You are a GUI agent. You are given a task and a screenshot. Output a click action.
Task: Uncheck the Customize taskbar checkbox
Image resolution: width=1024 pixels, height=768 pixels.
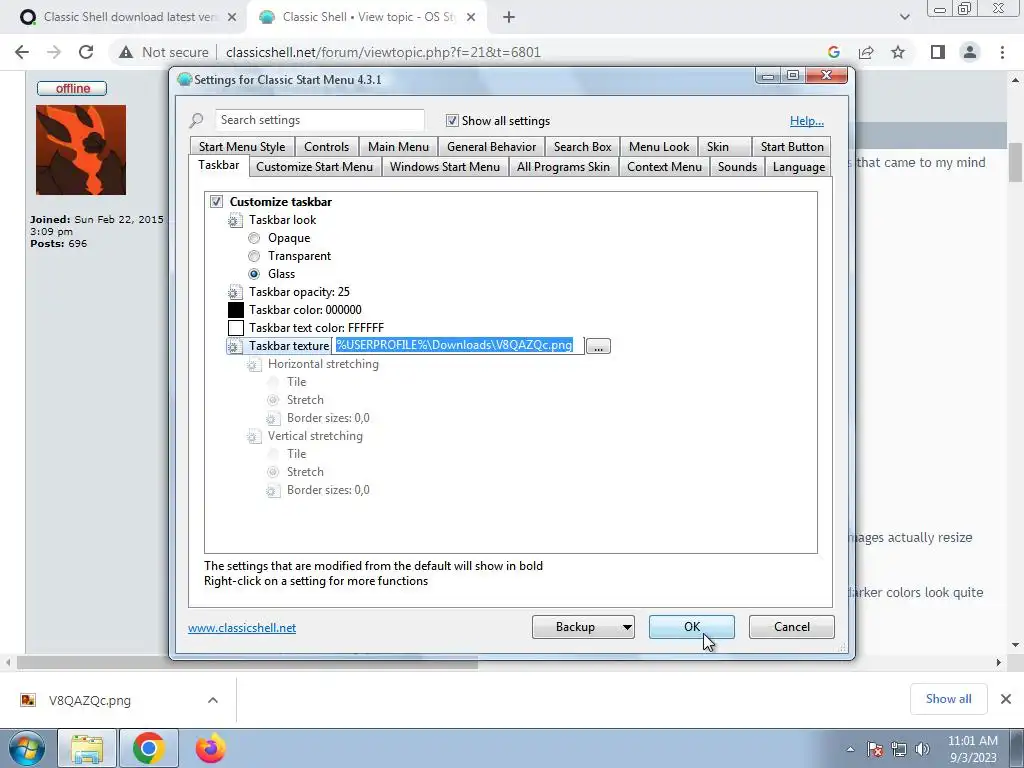click(x=216, y=202)
